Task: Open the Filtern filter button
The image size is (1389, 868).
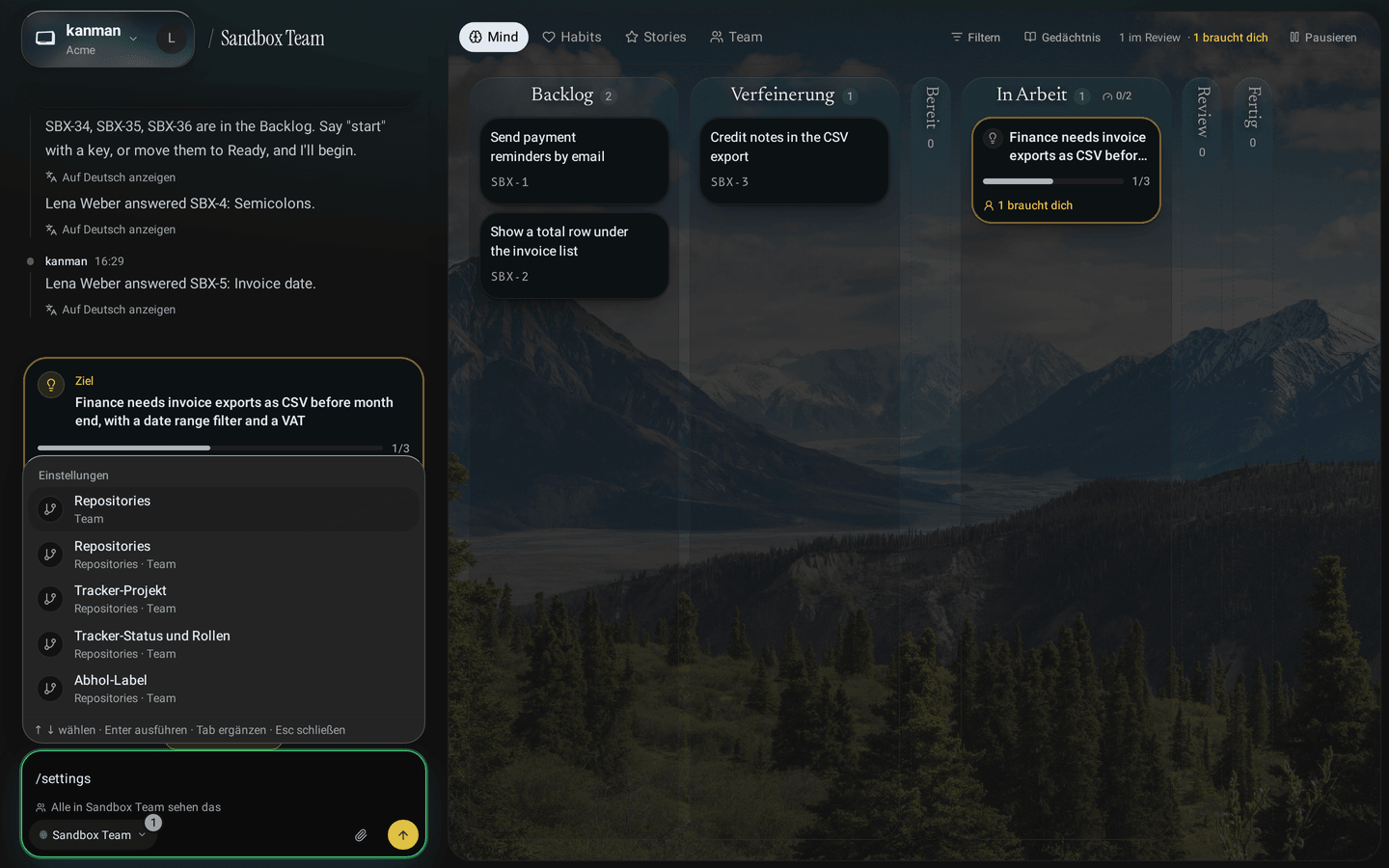Action: pyautogui.click(x=976, y=38)
